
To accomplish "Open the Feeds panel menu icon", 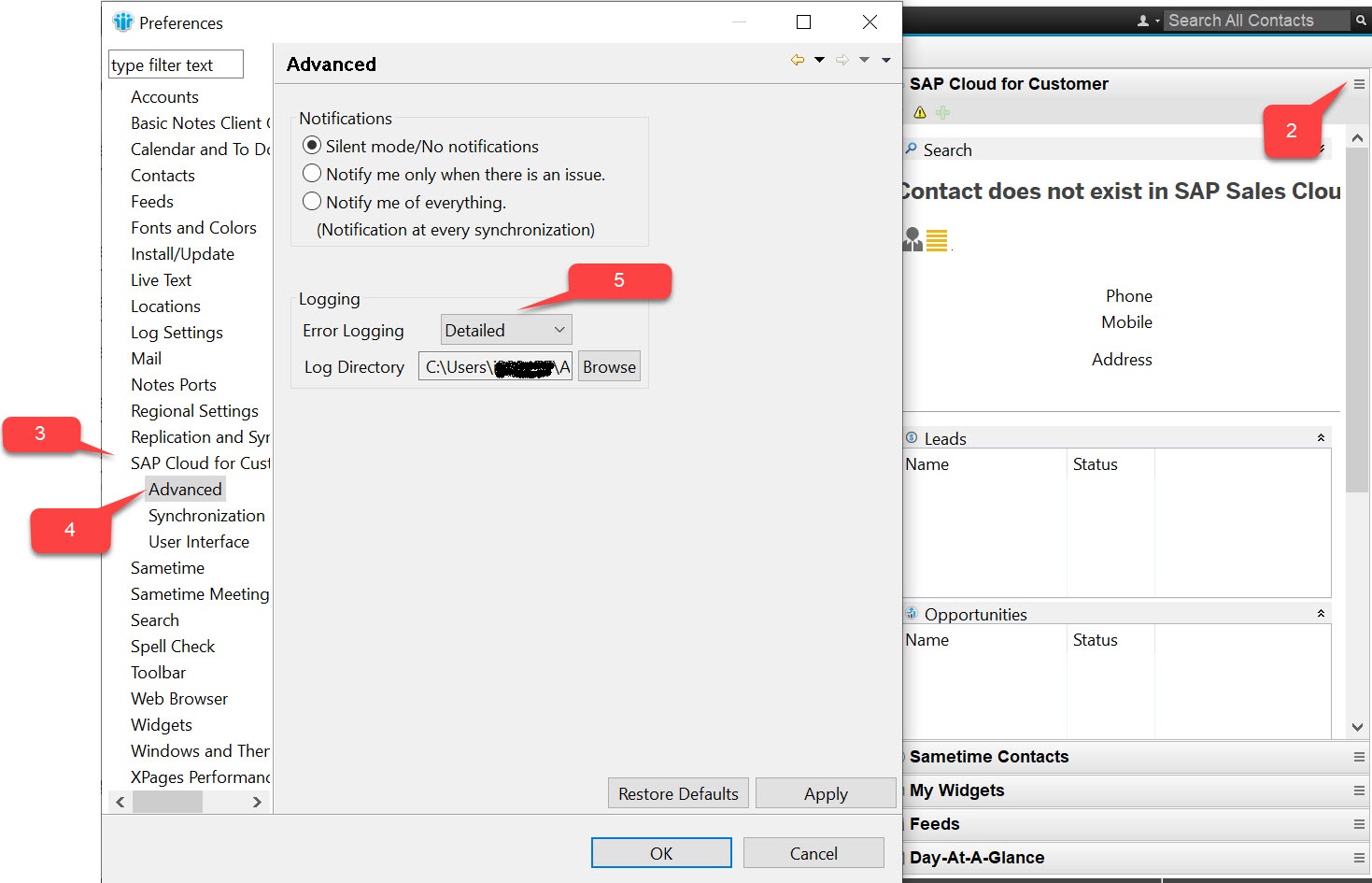I will pyautogui.click(x=1359, y=824).
